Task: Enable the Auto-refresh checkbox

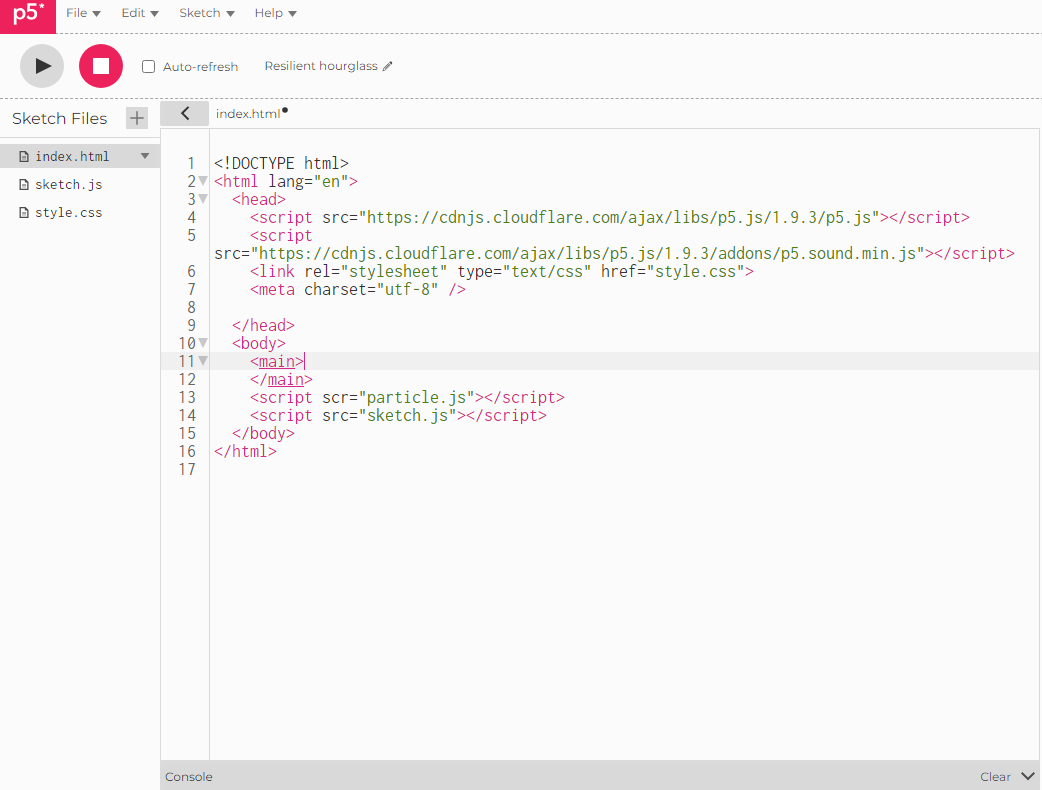Action: click(x=149, y=66)
